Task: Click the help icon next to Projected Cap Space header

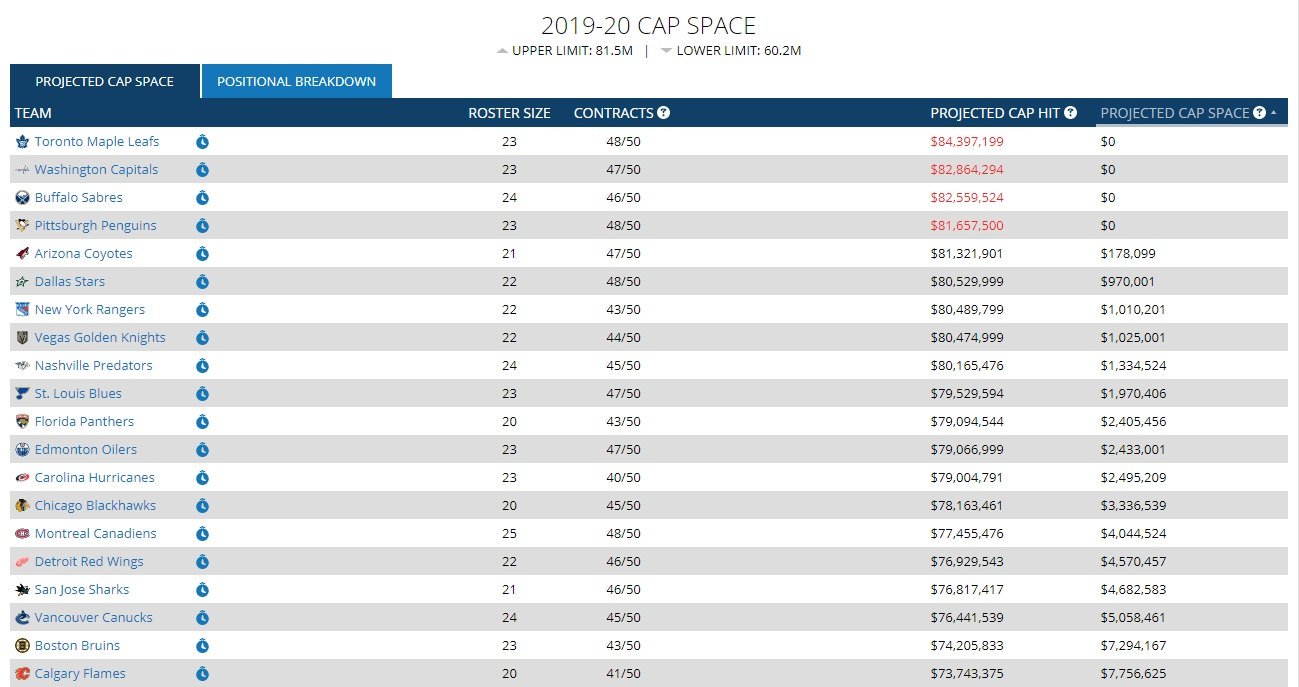Action: (x=1259, y=113)
